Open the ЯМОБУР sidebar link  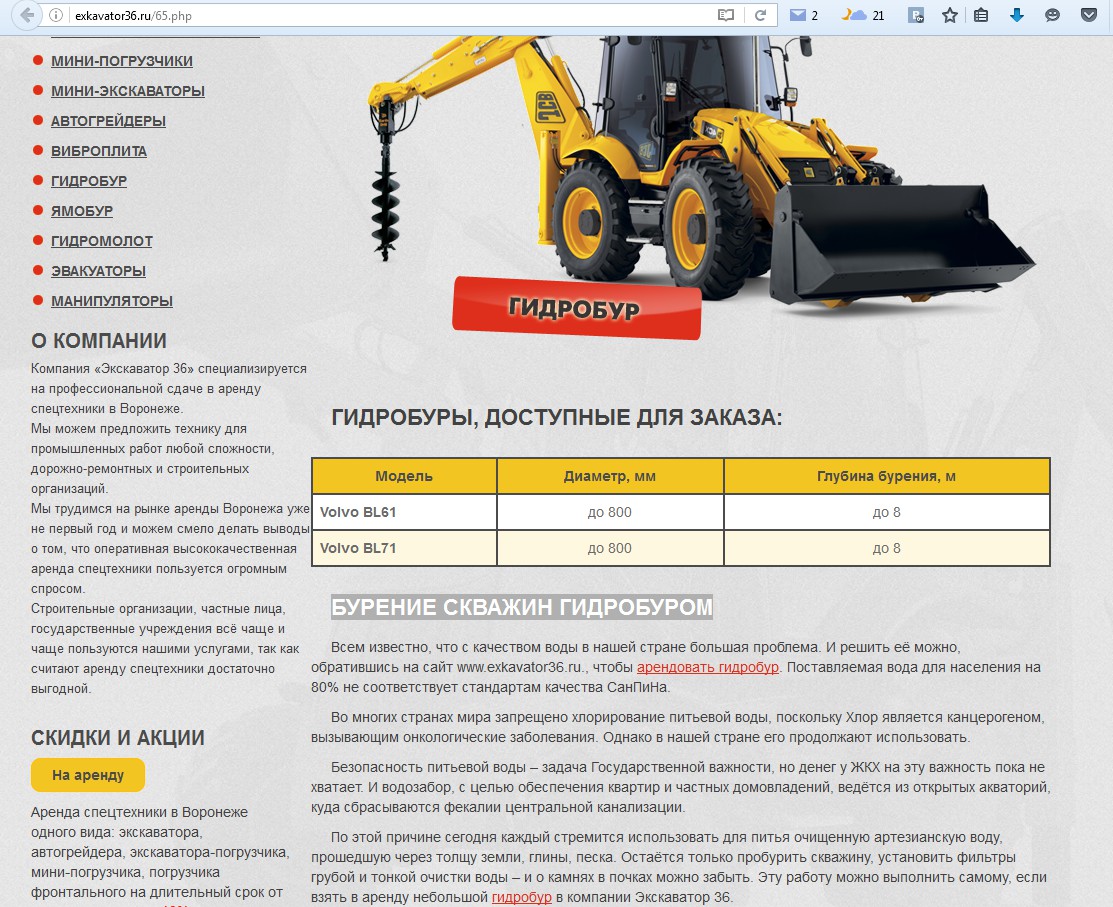coord(82,211)
